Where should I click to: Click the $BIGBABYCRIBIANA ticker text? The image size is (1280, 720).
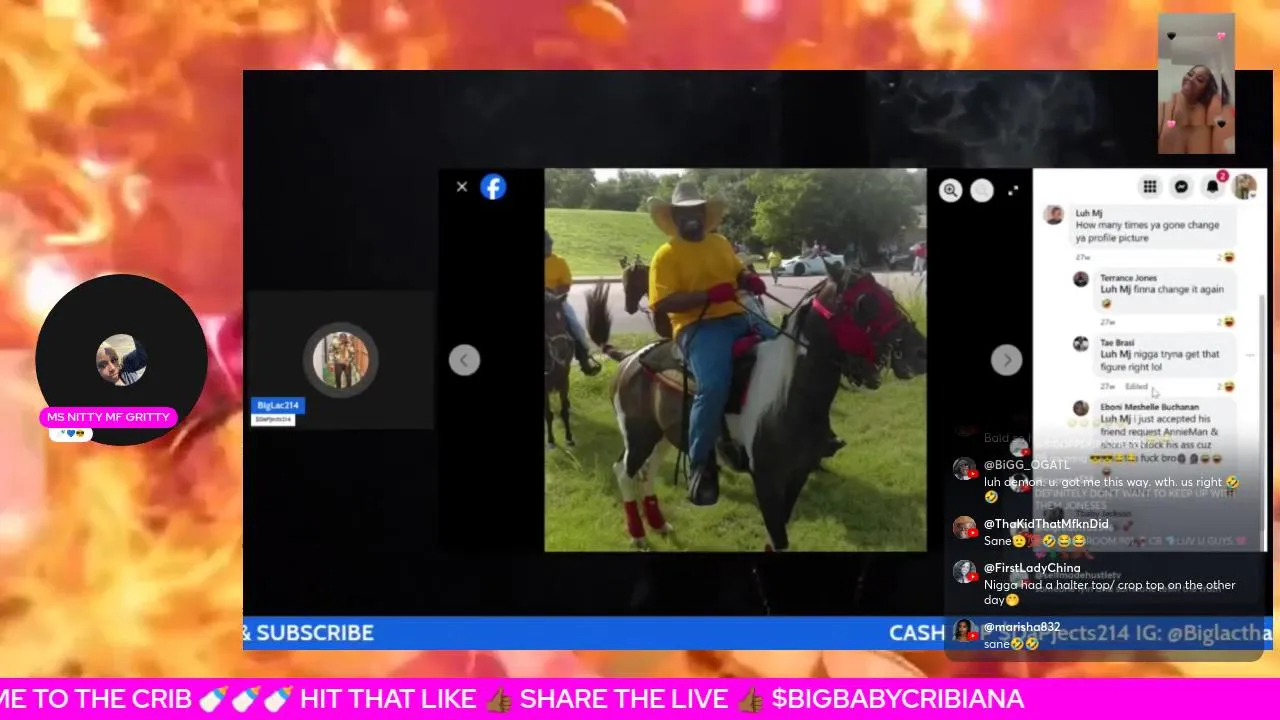coord(898,699)
